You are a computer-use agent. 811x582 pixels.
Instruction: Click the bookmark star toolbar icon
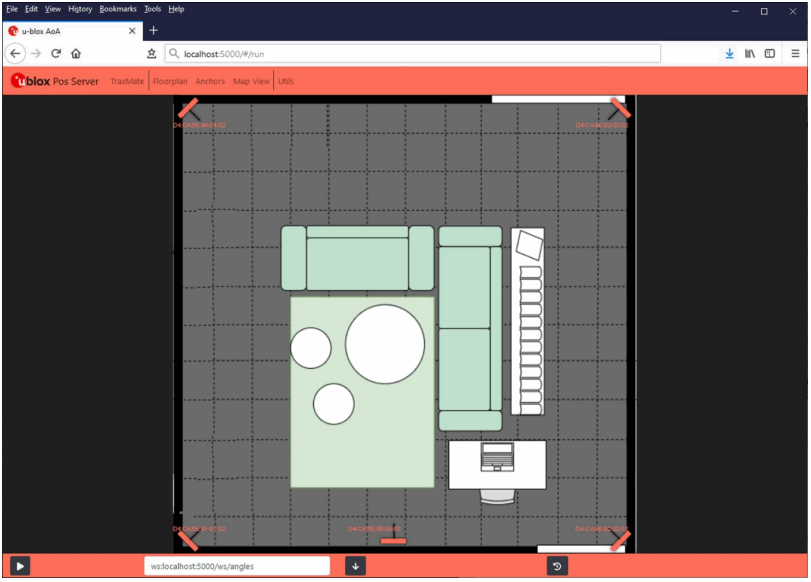click(151, 53)
